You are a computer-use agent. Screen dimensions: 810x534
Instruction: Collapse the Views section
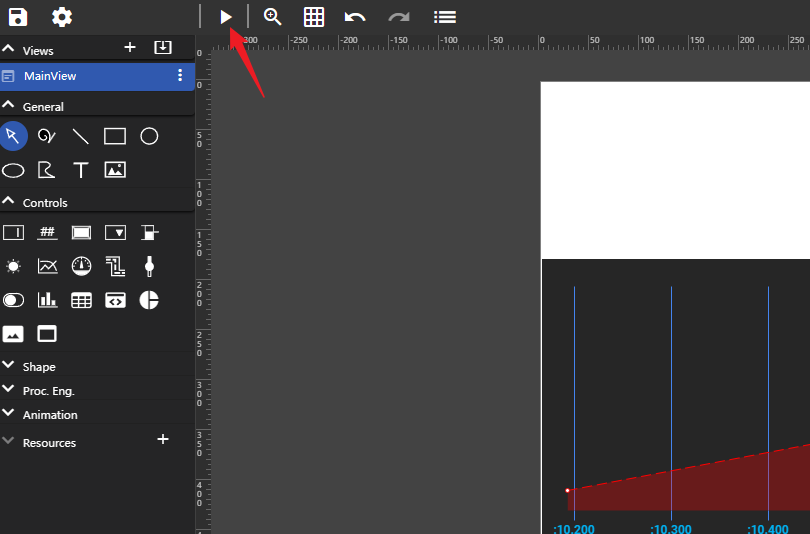8,49
